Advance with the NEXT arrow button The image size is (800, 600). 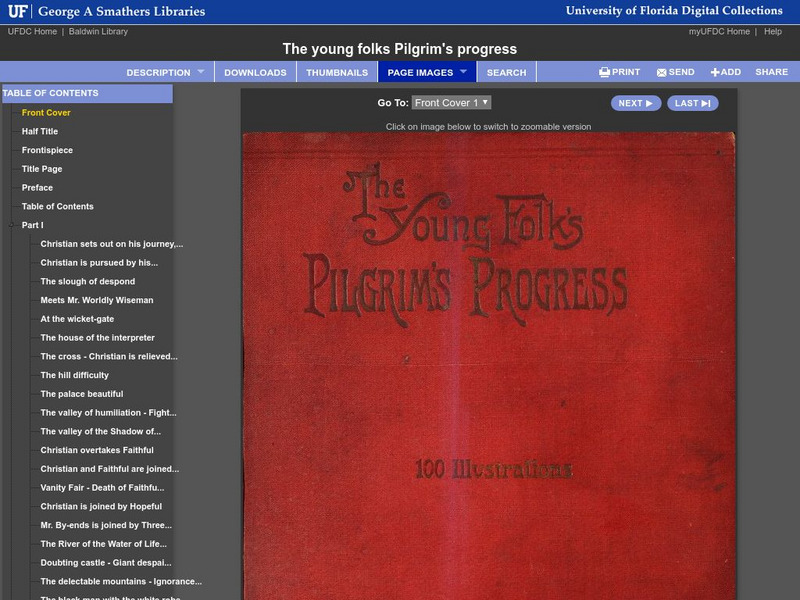coord(634,103)
